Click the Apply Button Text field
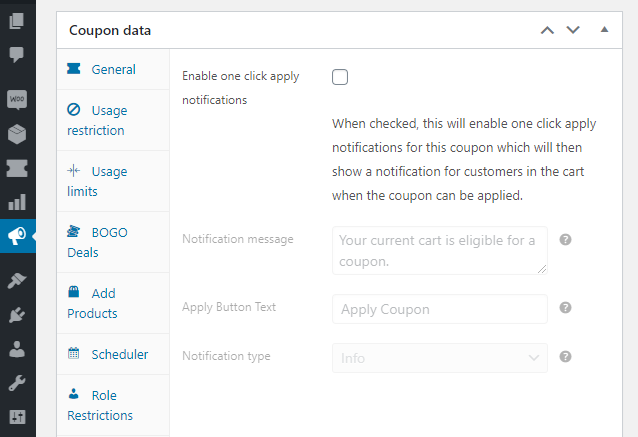Viewport: 638px width, 437px height. 439,309
